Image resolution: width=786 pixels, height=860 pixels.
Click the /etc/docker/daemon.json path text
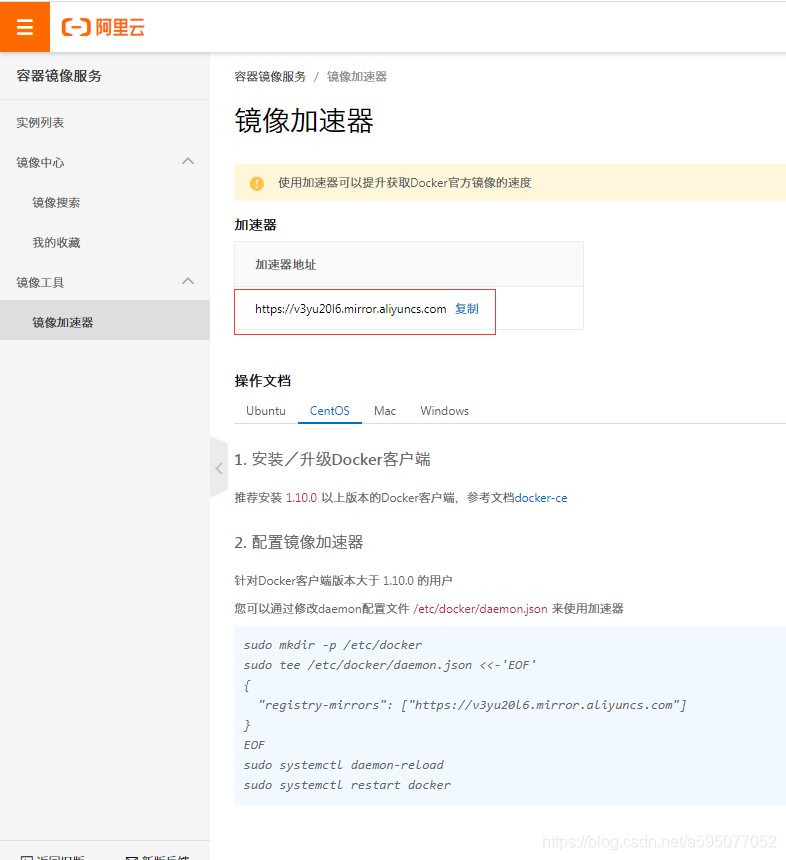coord(480,609)
